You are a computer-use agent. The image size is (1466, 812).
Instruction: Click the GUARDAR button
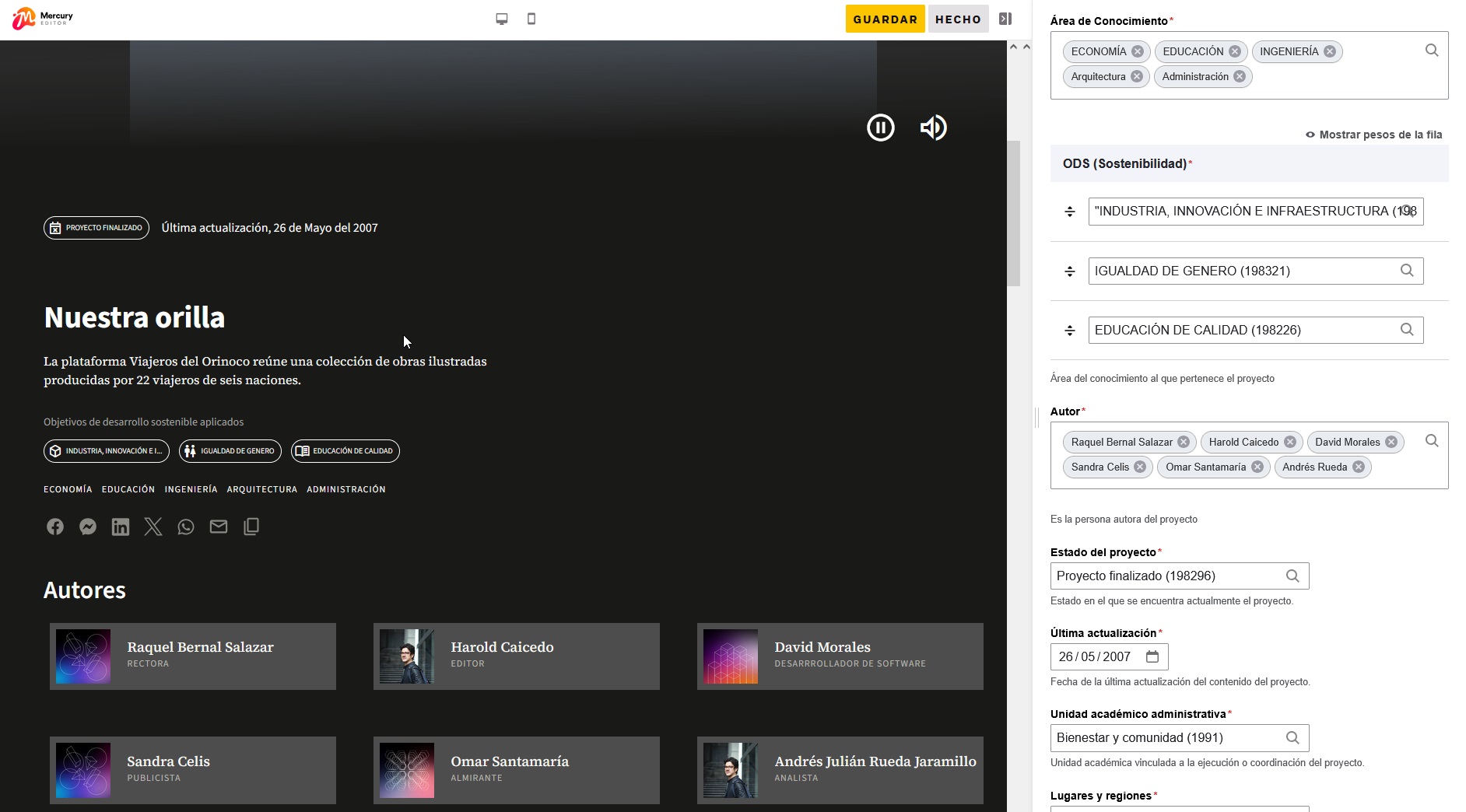point(885,19)
